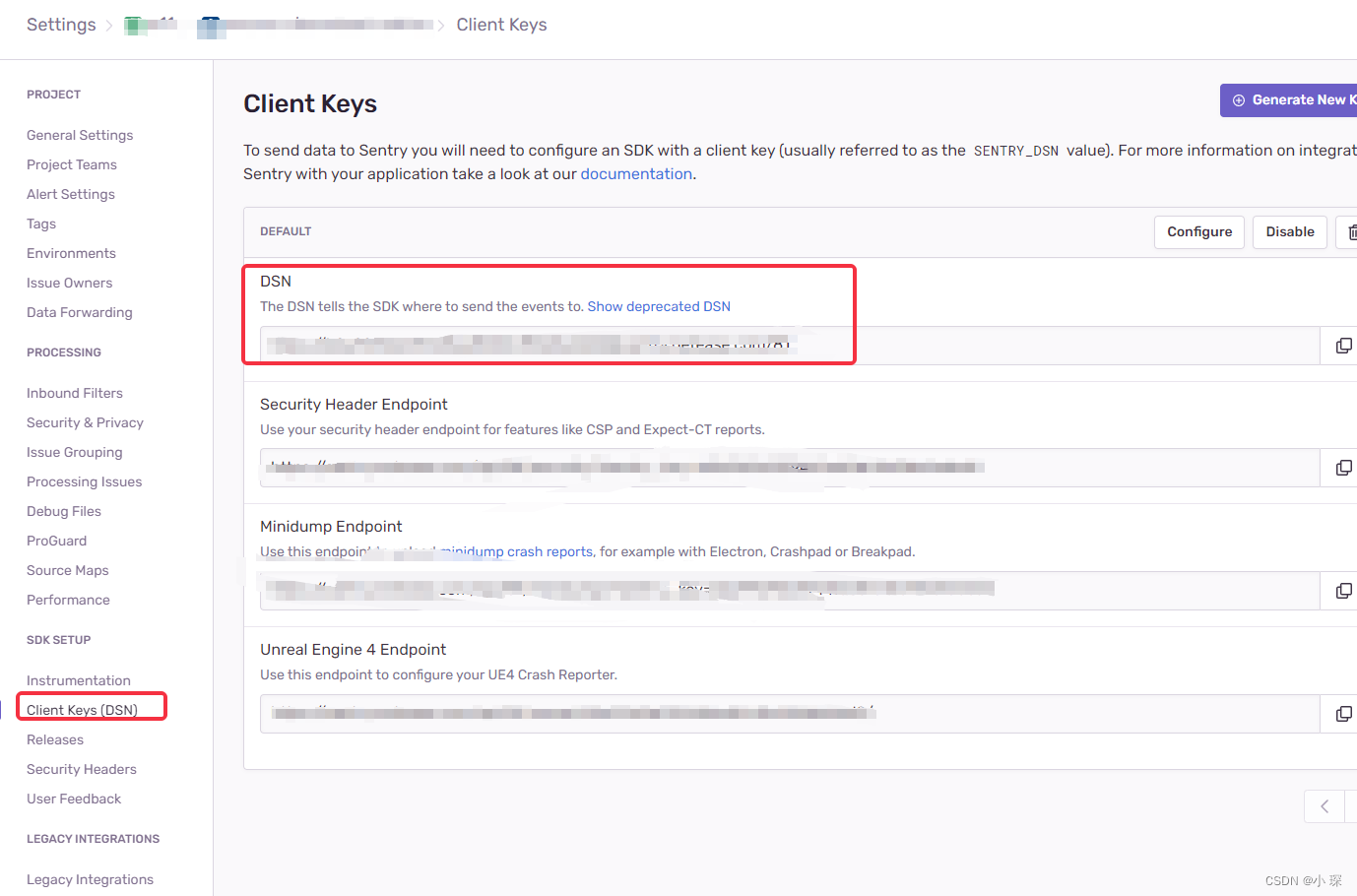Screen dimensions: 1357x896
Task: Copy the Security Header Endpoint URL
Action: tap(1342, 468)
